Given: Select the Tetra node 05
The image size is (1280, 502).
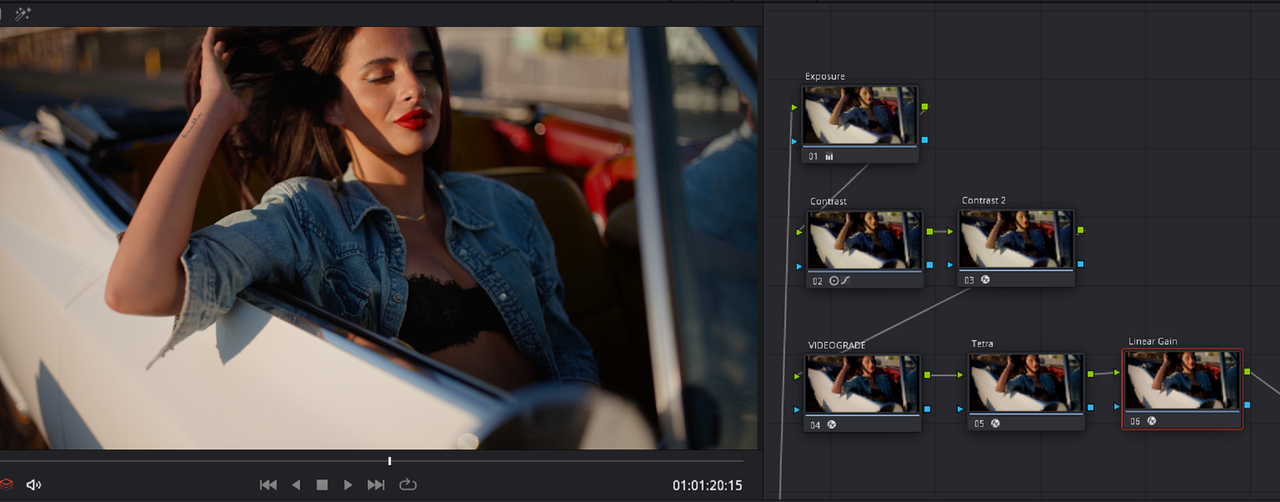Looking at the screenshot, I should (1027, 392).
